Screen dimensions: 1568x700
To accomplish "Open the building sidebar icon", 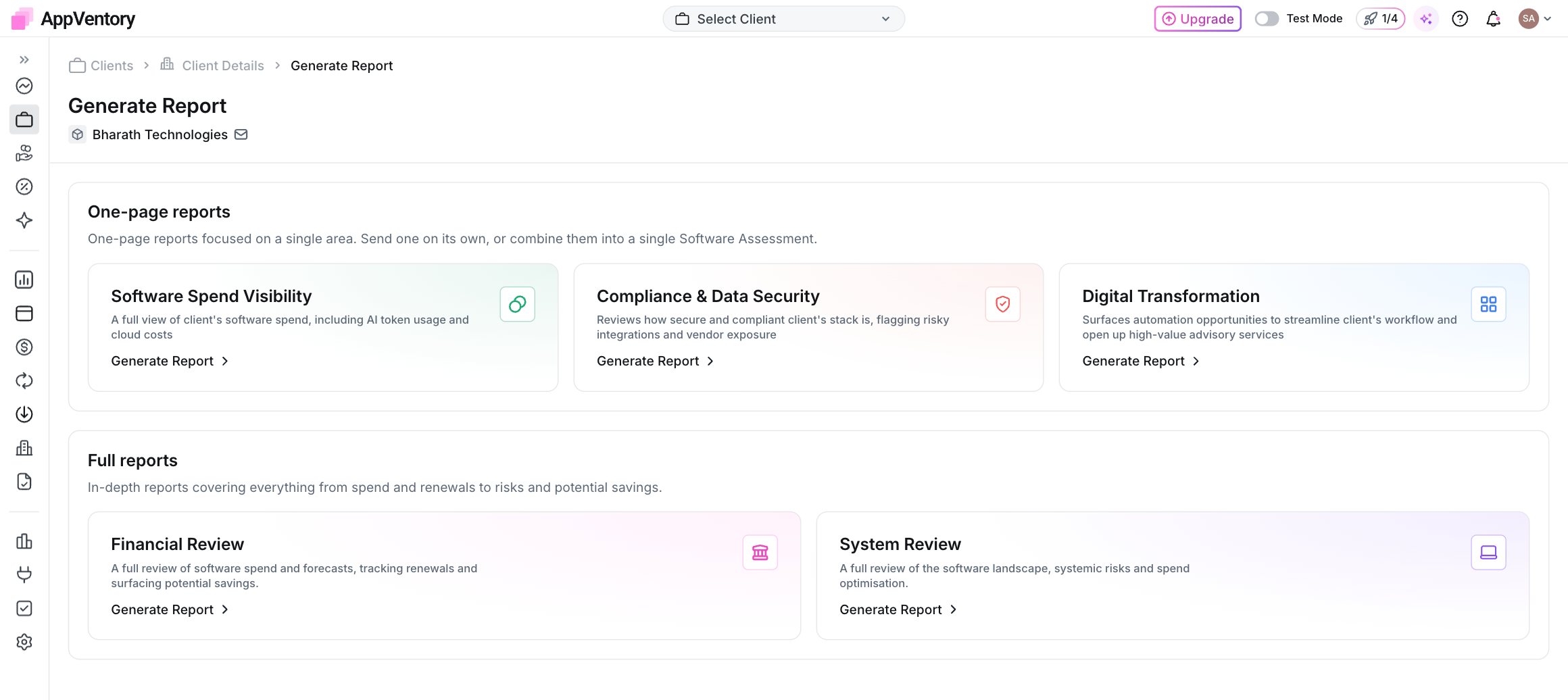I will pos(24,448).
